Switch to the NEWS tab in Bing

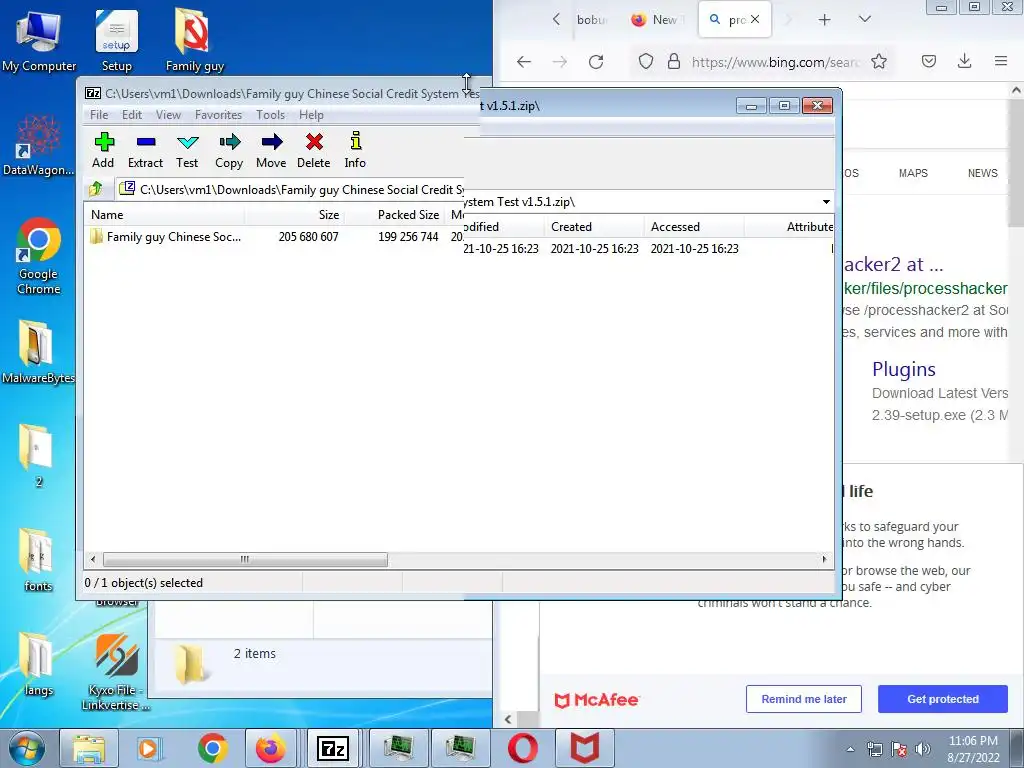pyautogui.click(x=983, y=173)
